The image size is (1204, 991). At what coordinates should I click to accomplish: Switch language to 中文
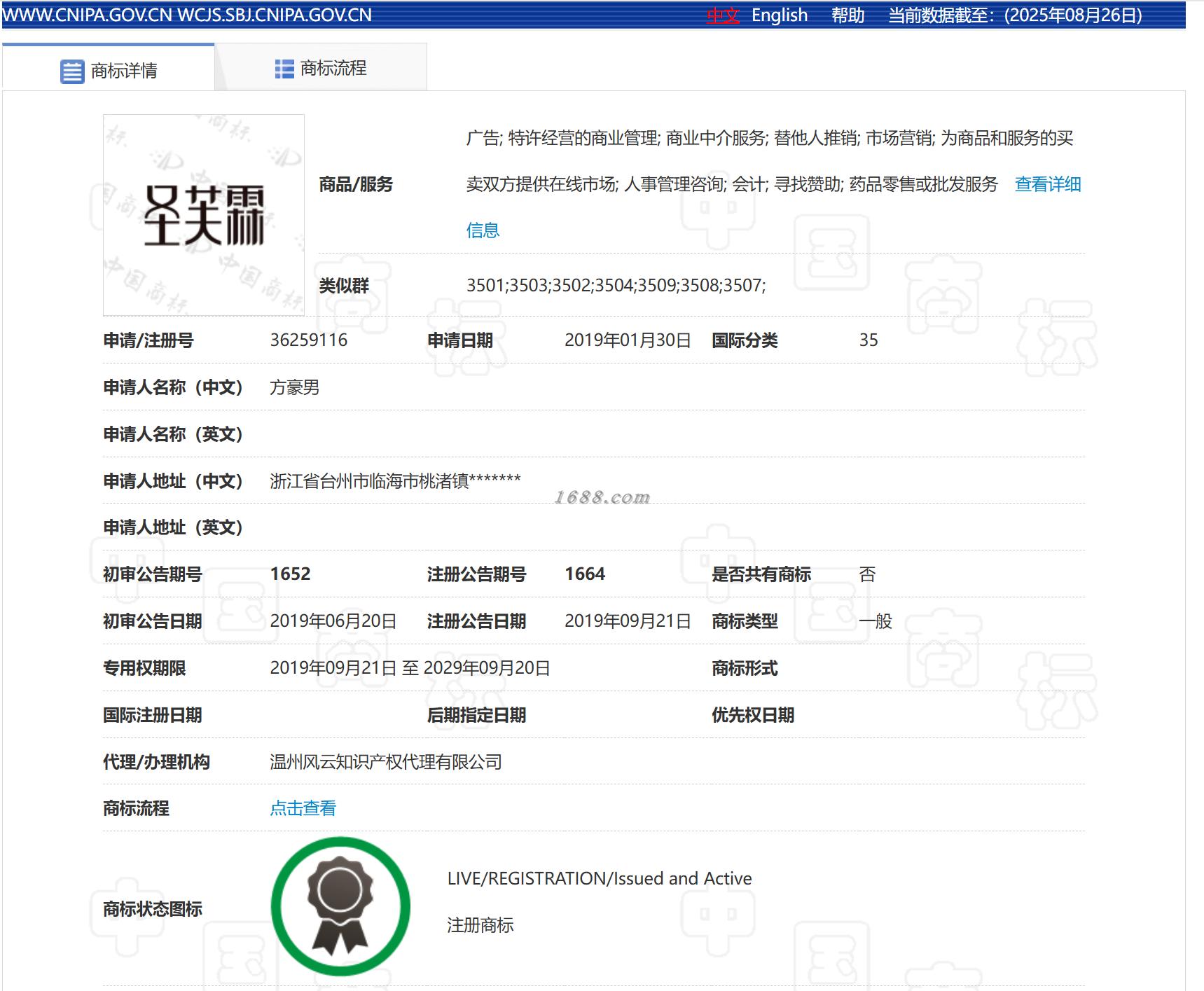723,15
